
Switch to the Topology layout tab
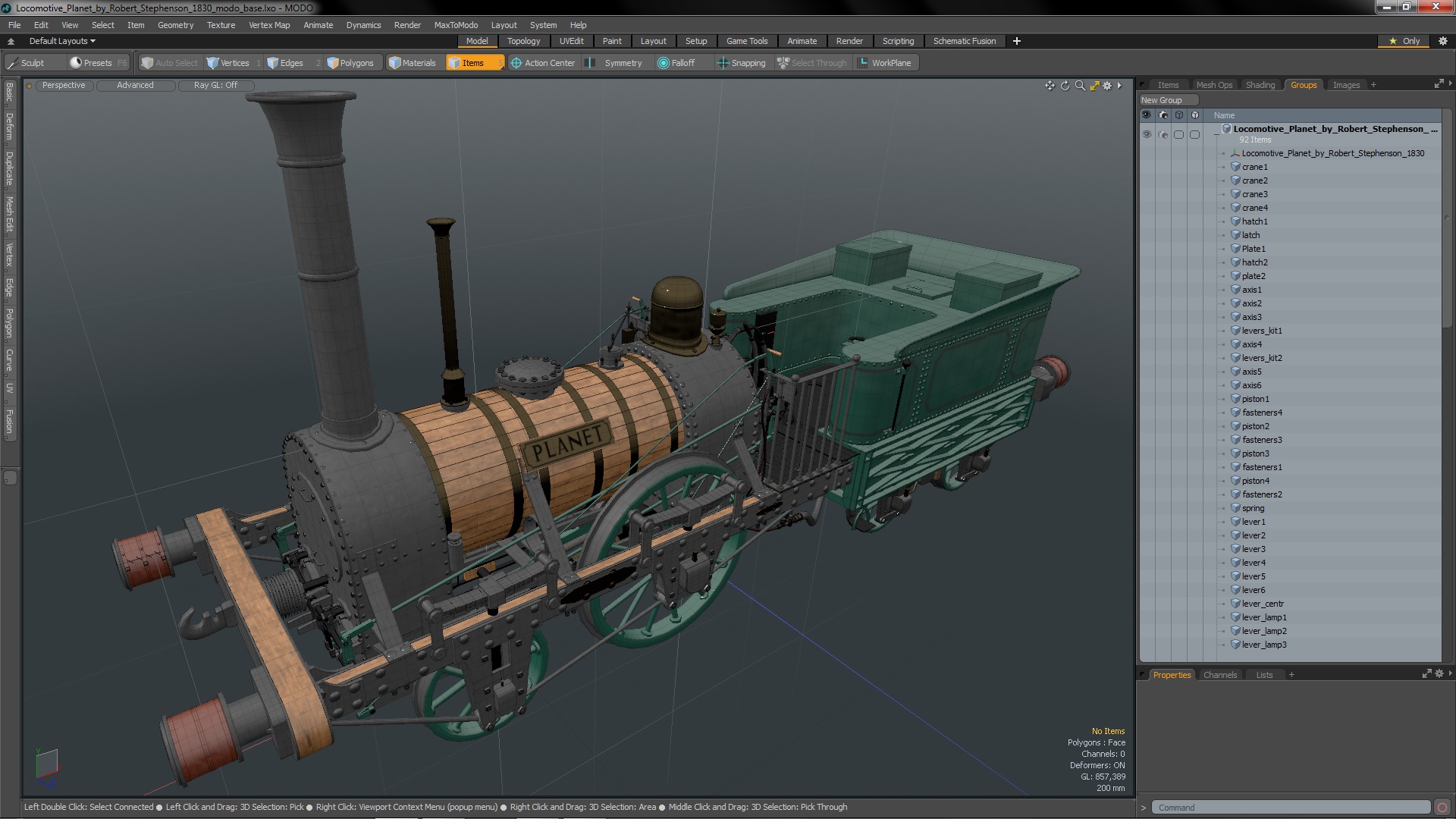523,41
